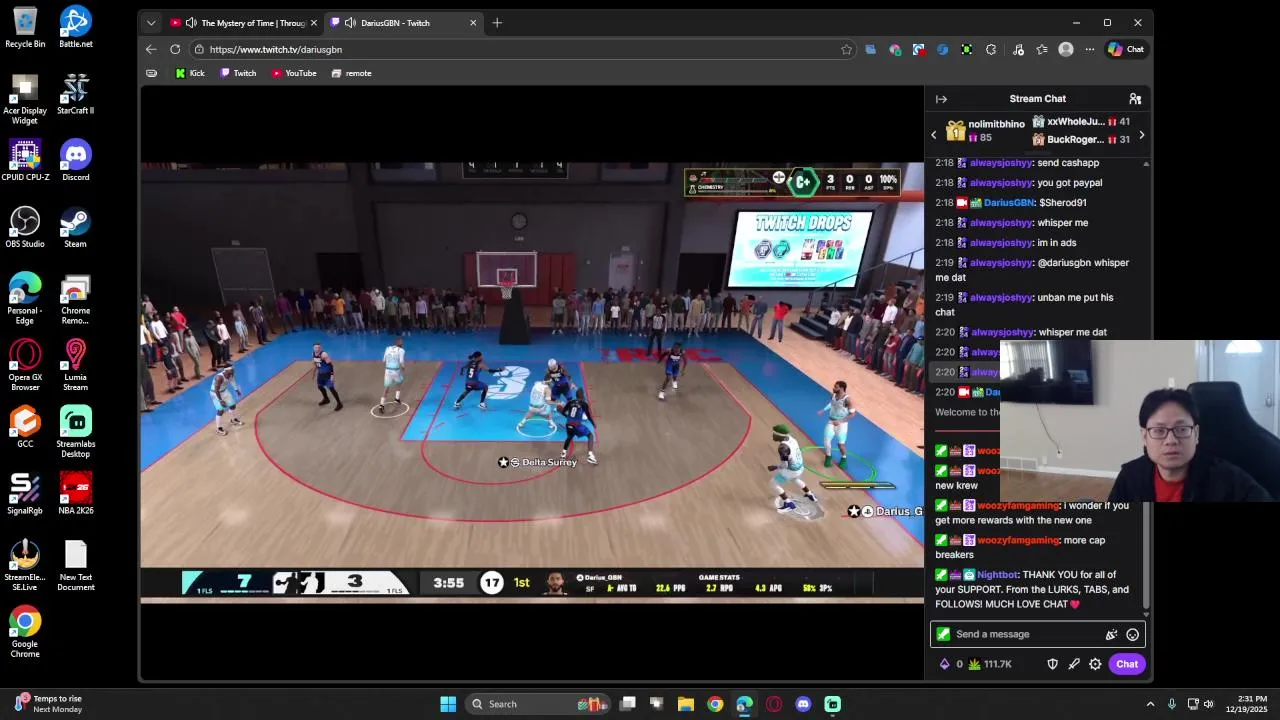Viewport: 1280px width, 720px height.
Task: Add this page to favorites
Action: coord(846,49)
